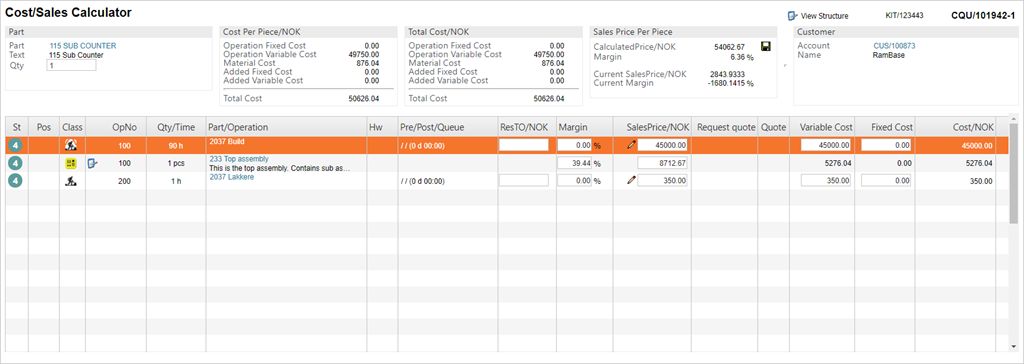Click the fixed cost field on Lakkere row

tap(886, 181)
